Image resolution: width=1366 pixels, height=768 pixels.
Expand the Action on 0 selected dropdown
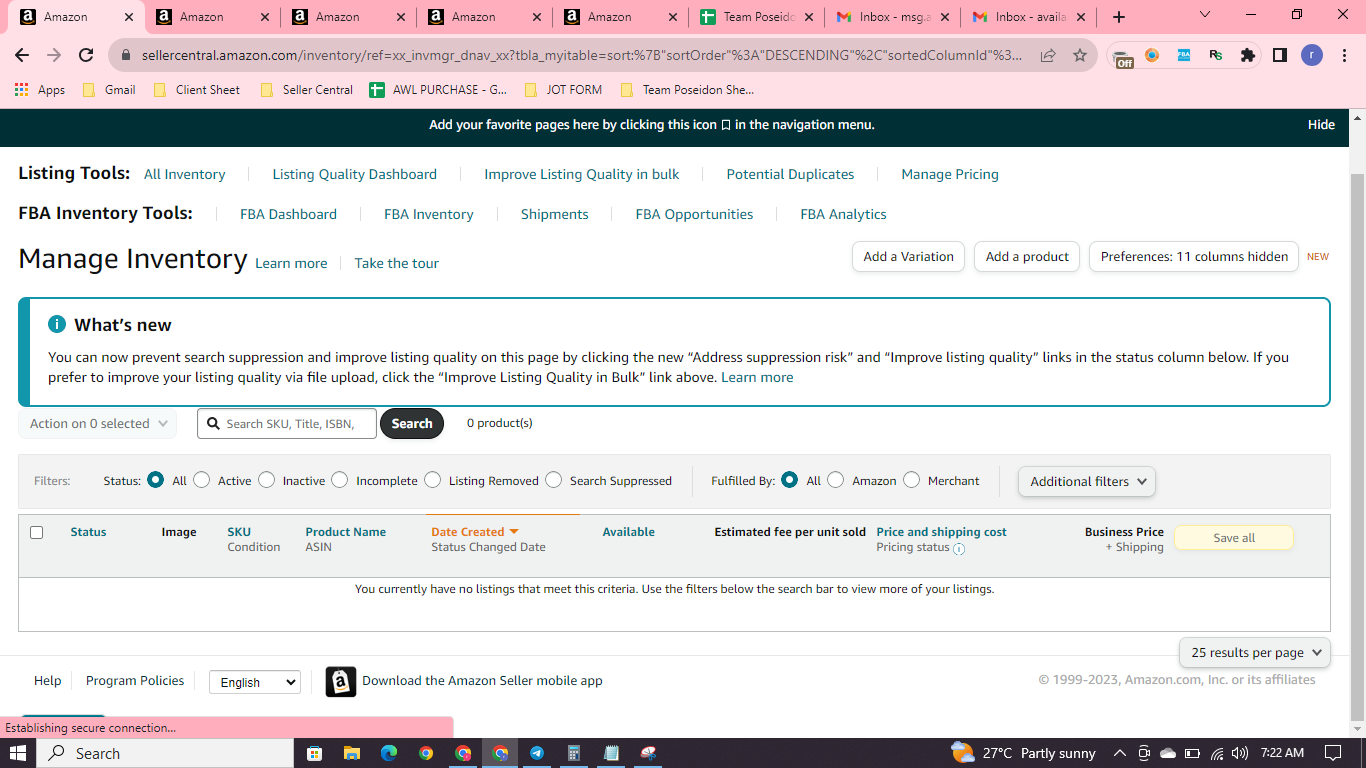coord(98,424)
